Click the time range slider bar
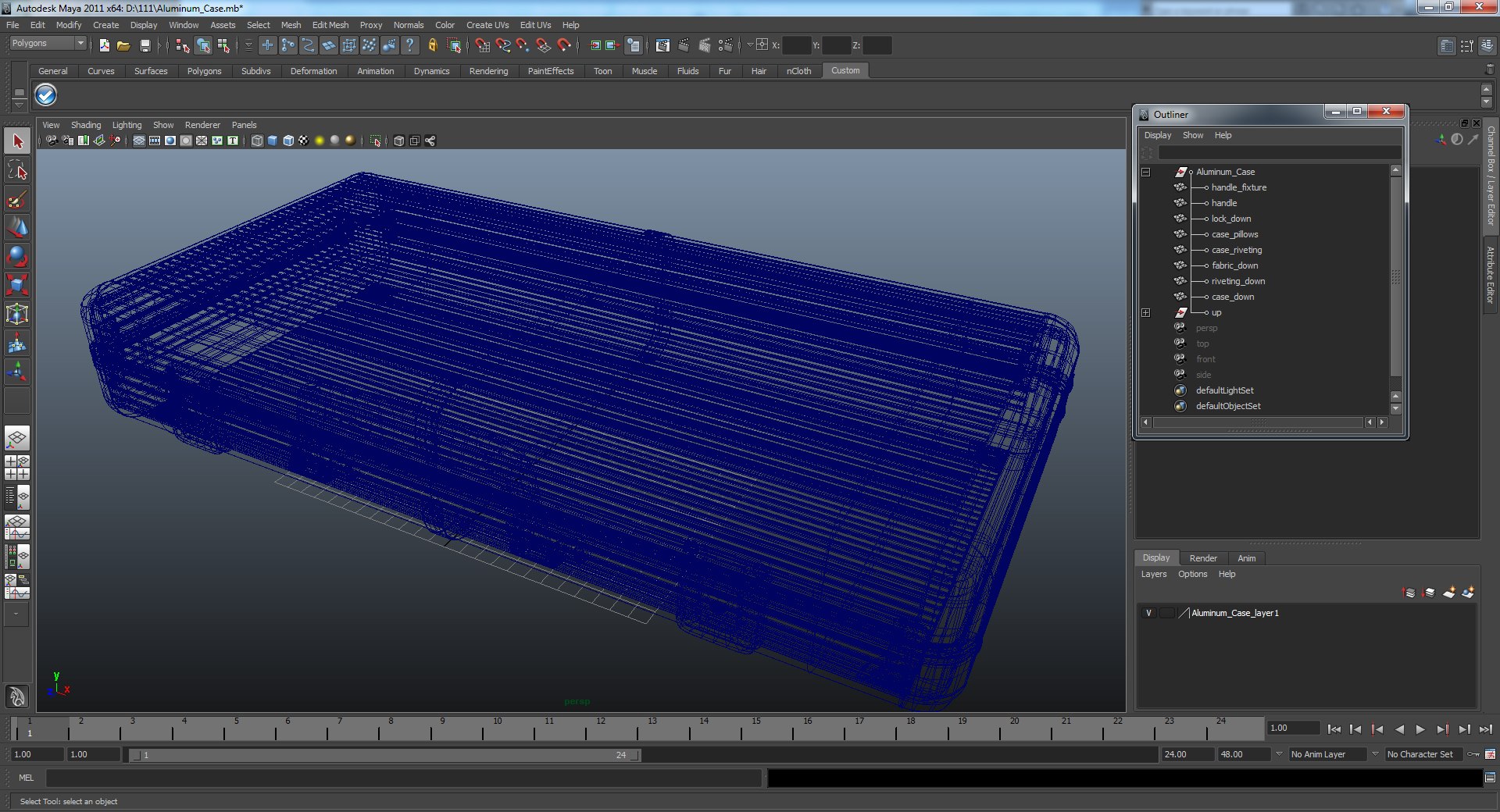The width and height of the screenshot is (1500, 812). pos(384,755)
